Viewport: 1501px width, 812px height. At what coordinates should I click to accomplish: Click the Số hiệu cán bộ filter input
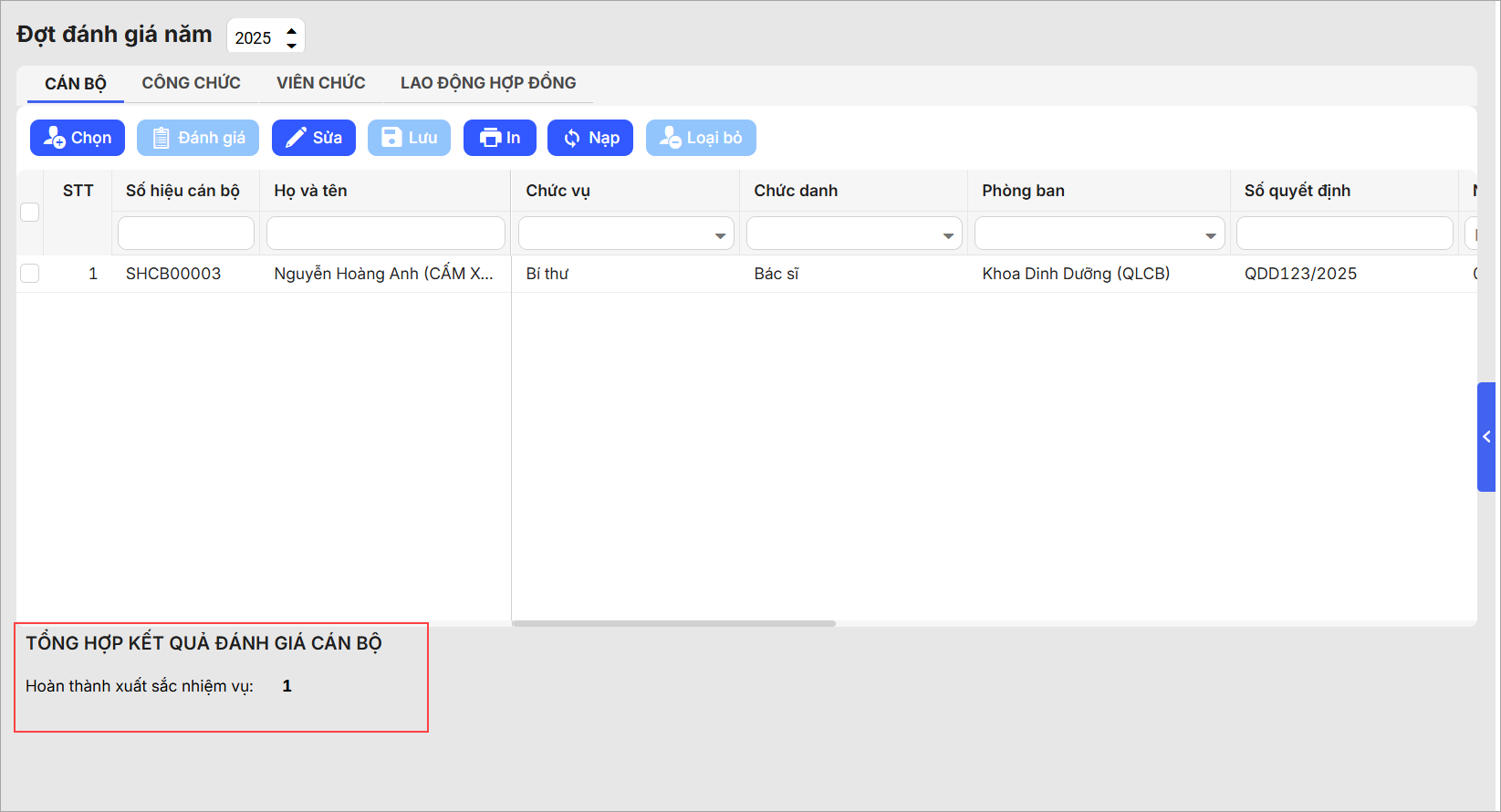186,234
